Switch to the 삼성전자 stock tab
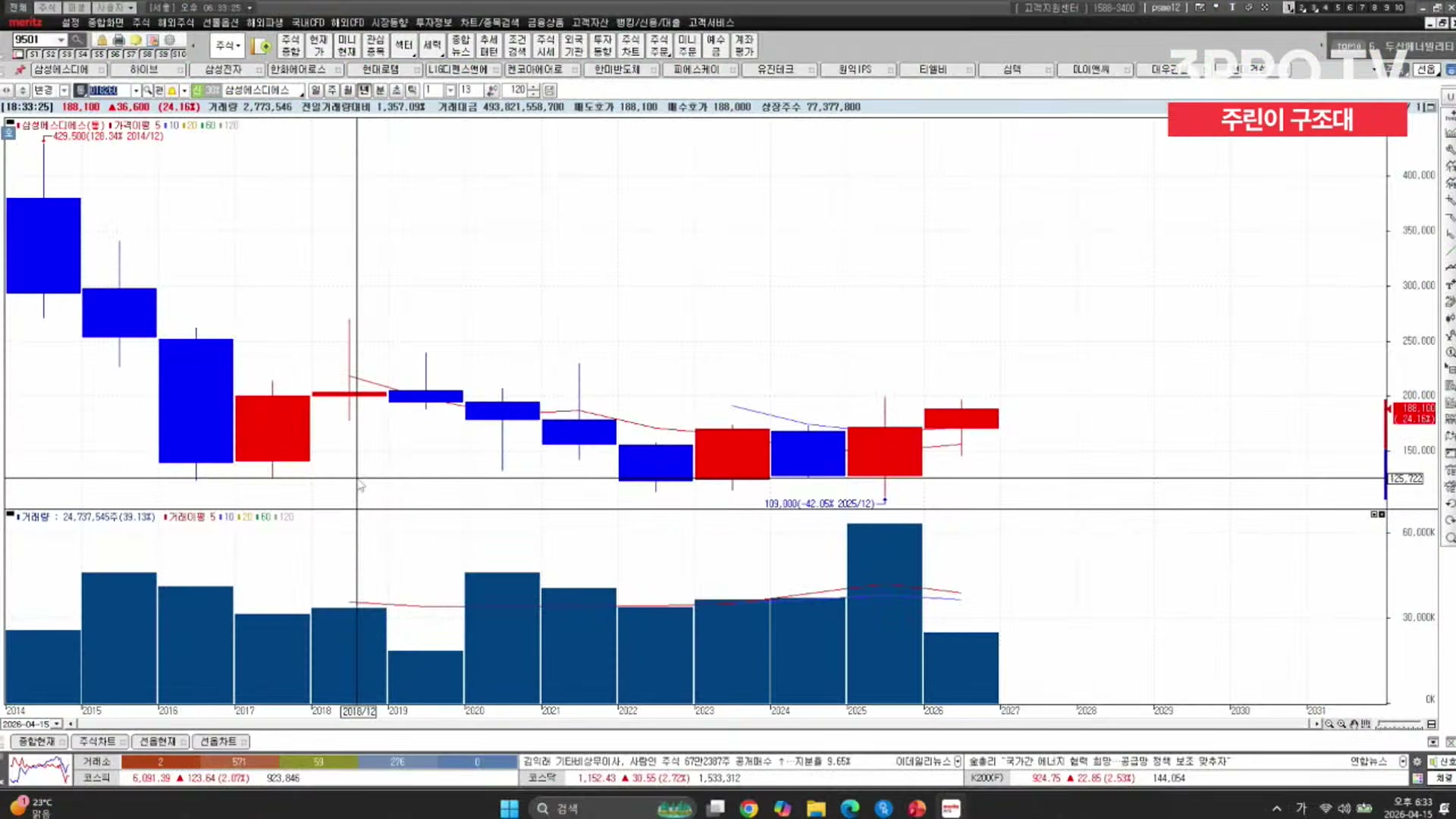The width and height of the screenshot is (1456, 819). click(223, 70)
